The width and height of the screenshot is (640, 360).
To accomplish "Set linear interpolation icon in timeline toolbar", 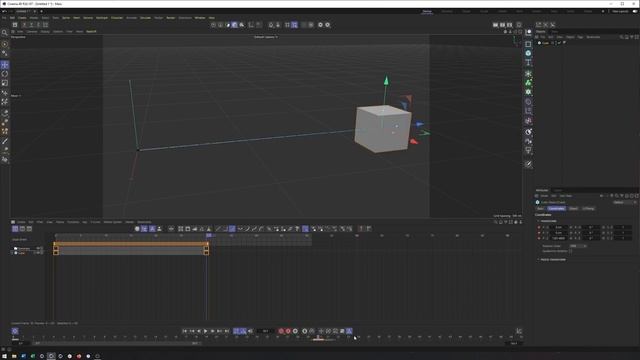I will coord(218,229).
